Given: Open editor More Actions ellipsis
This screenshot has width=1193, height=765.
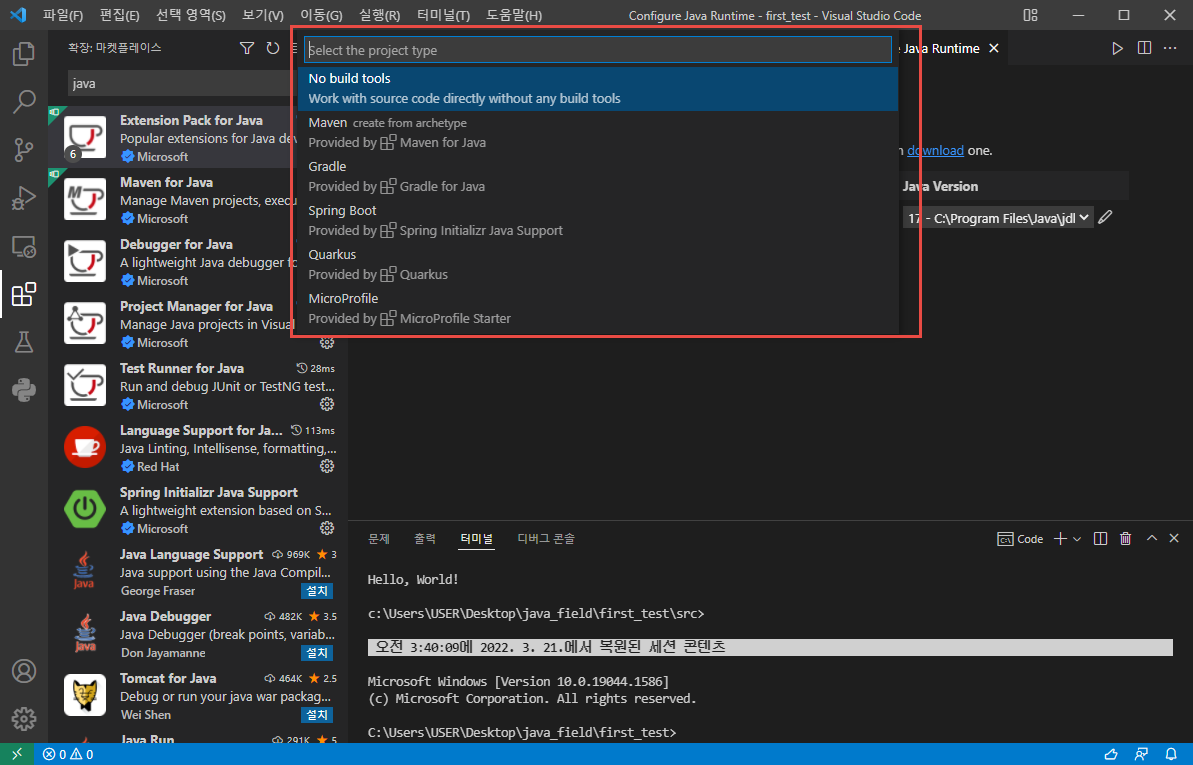Looking at the screenshot, I should coord(1170,48).
